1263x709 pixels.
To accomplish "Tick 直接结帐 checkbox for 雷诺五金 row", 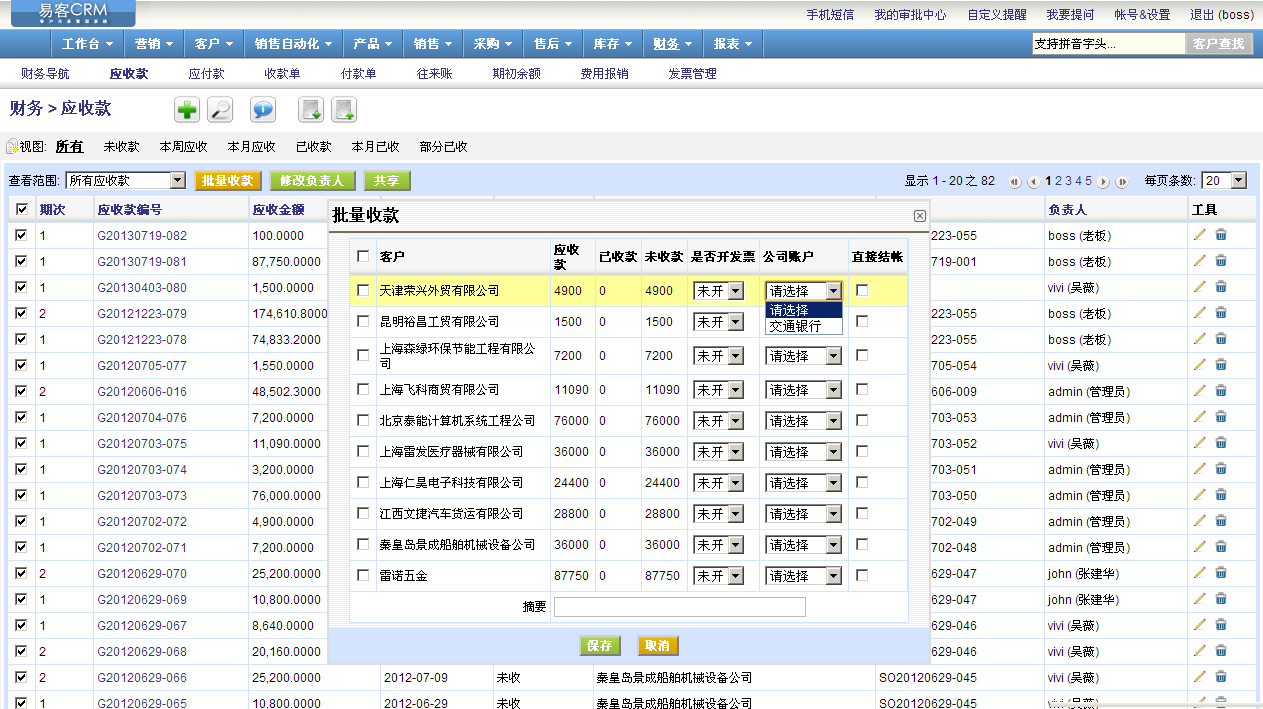I will (862, 576).
